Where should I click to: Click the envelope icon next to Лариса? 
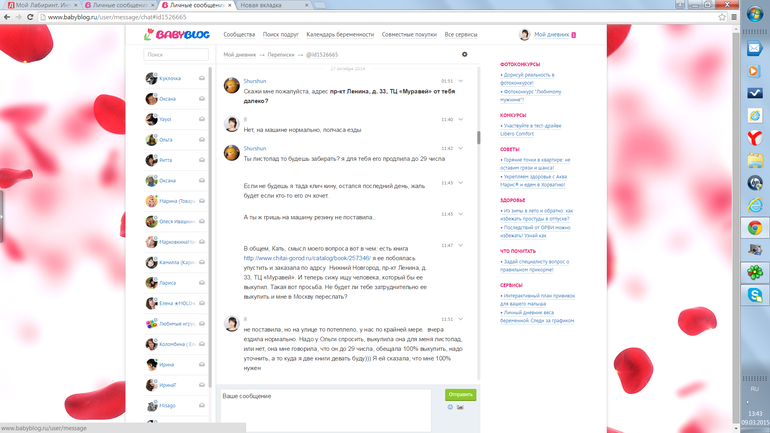click(x=202, y=283)
